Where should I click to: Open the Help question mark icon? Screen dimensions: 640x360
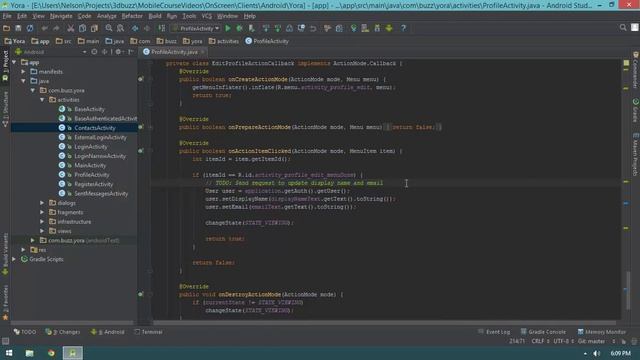click(x=403, y=28)
